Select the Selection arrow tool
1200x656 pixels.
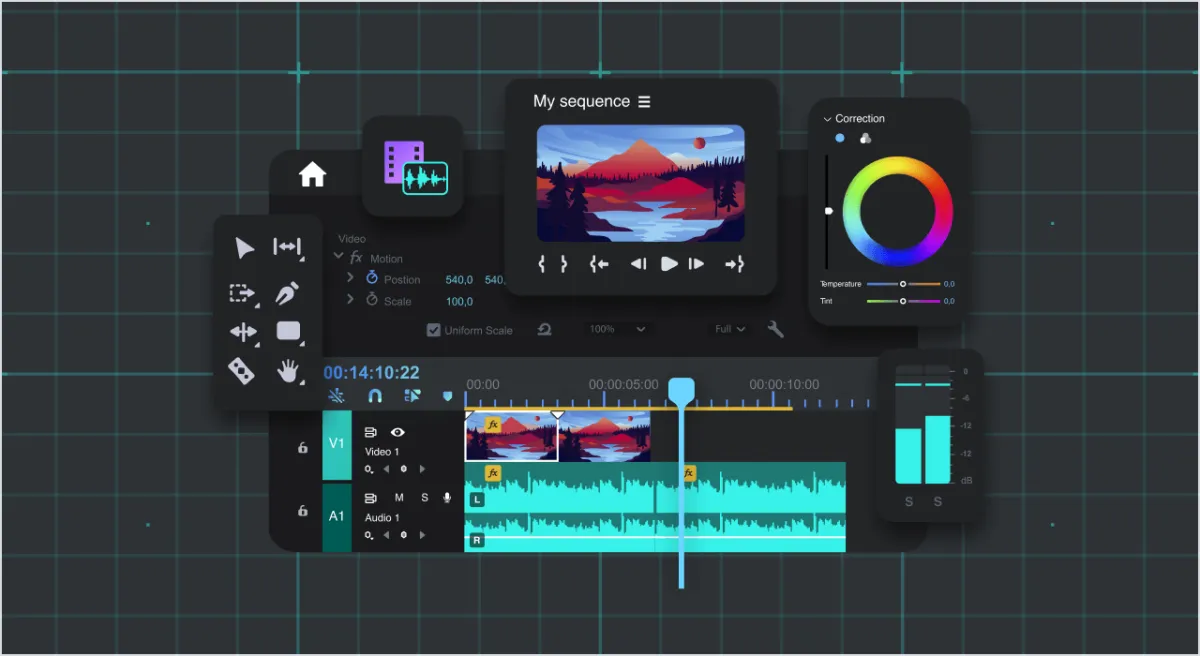pos(244,248)
